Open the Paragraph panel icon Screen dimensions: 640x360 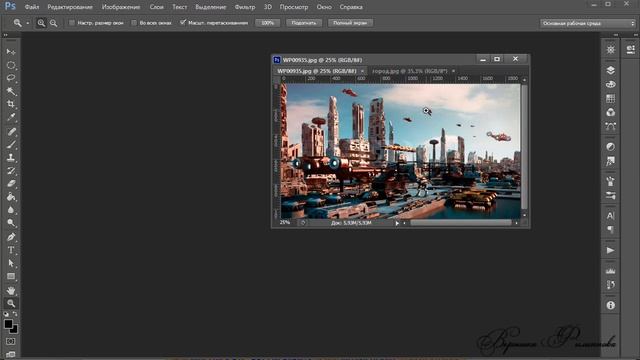pos(611,230)
